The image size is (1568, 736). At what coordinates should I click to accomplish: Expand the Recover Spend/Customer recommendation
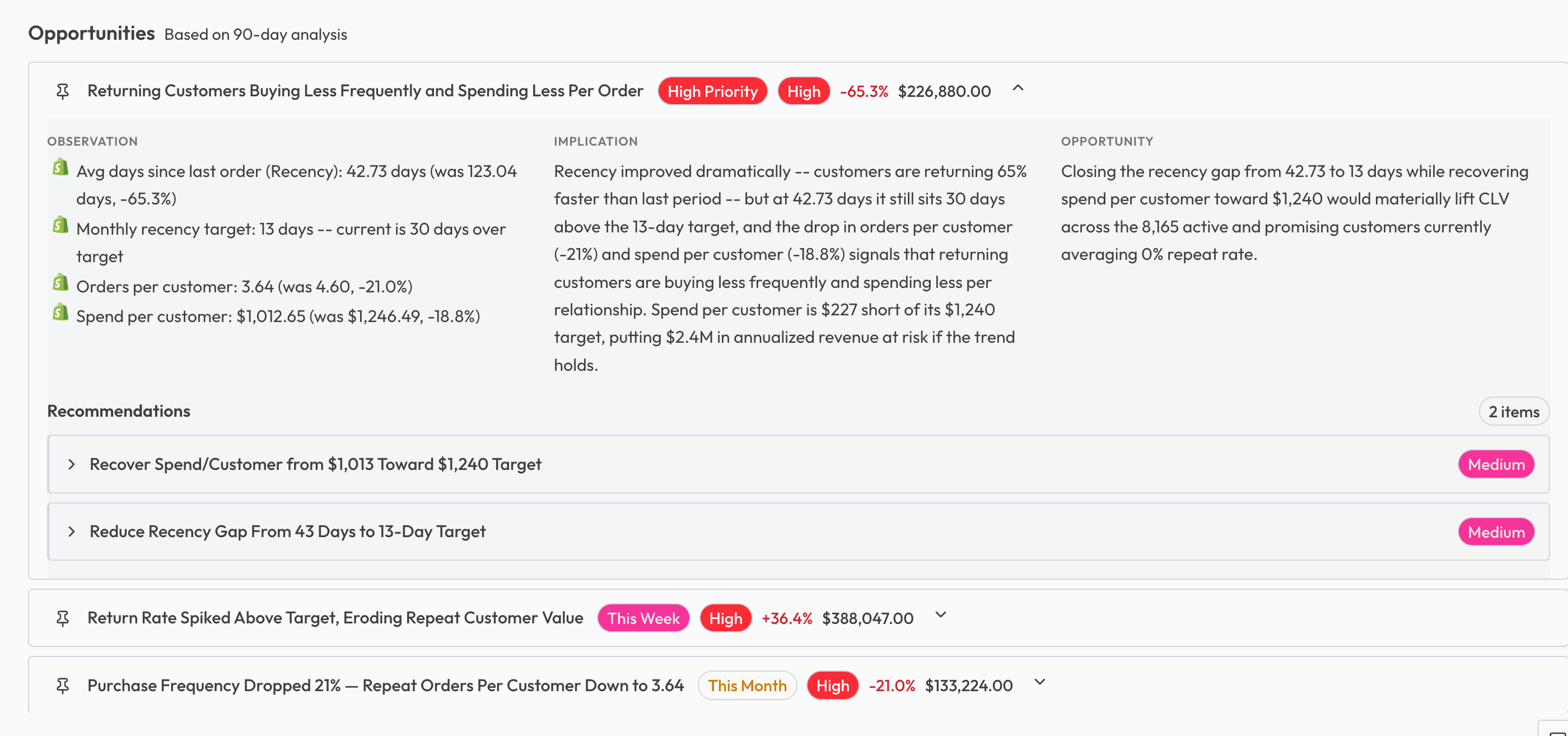pos(72,464)
